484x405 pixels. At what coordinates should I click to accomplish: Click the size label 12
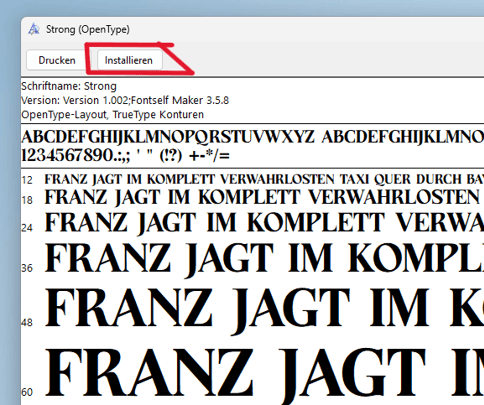(x=27, y=180)
